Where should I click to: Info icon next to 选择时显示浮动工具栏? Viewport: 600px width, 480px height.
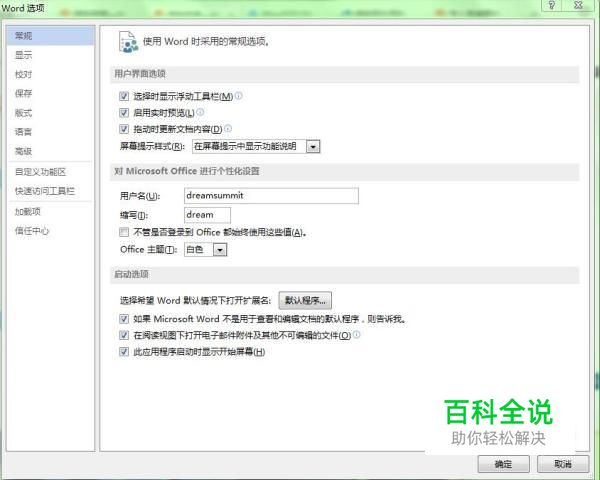tap(238, 96)
